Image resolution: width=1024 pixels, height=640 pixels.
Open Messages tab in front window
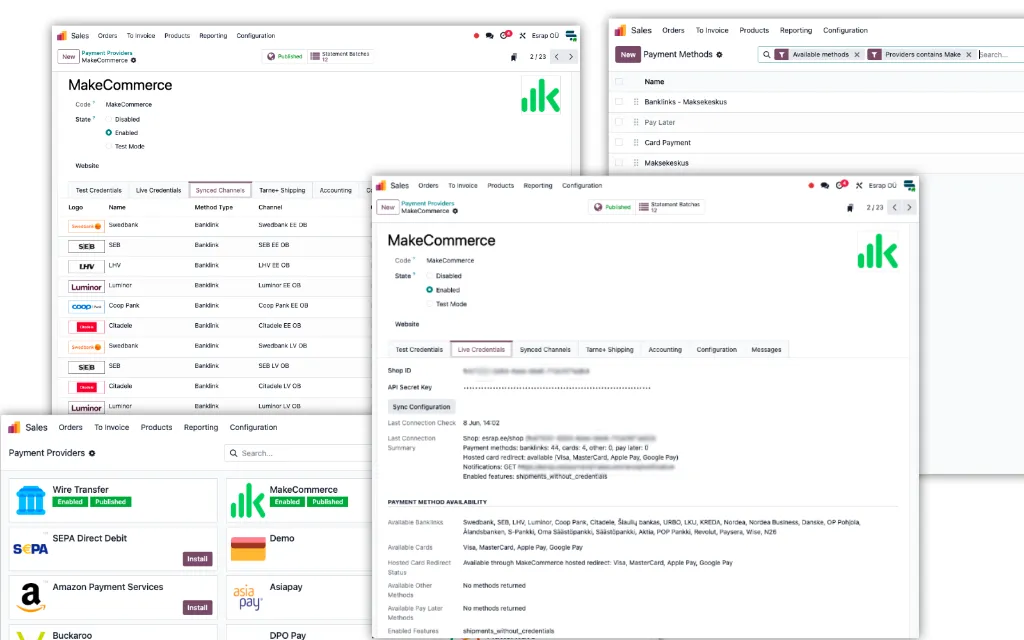(766, 349)
